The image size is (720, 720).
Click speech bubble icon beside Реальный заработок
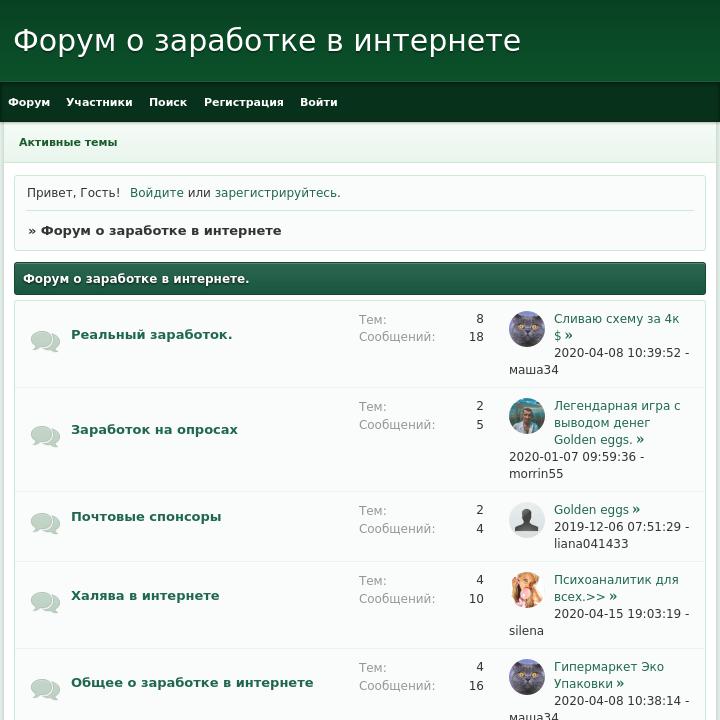click(x=45, y=341)
